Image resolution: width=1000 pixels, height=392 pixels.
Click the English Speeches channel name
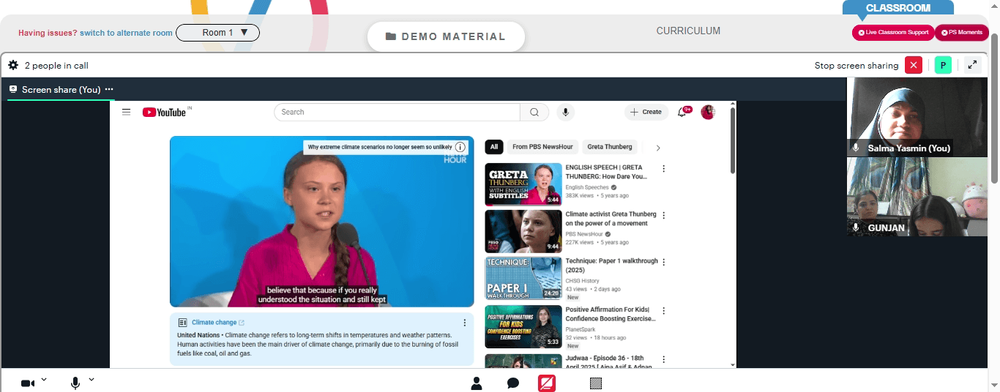[587, 187]
